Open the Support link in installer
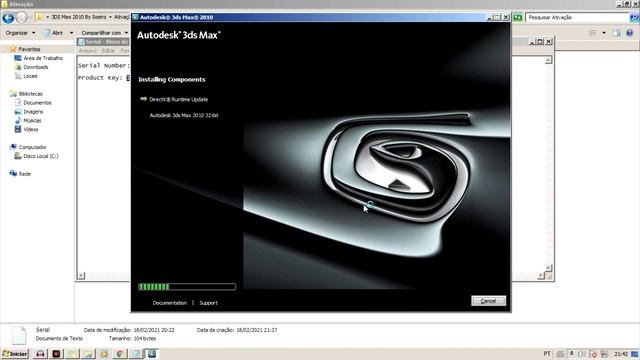640x360 pixels. 208,303
